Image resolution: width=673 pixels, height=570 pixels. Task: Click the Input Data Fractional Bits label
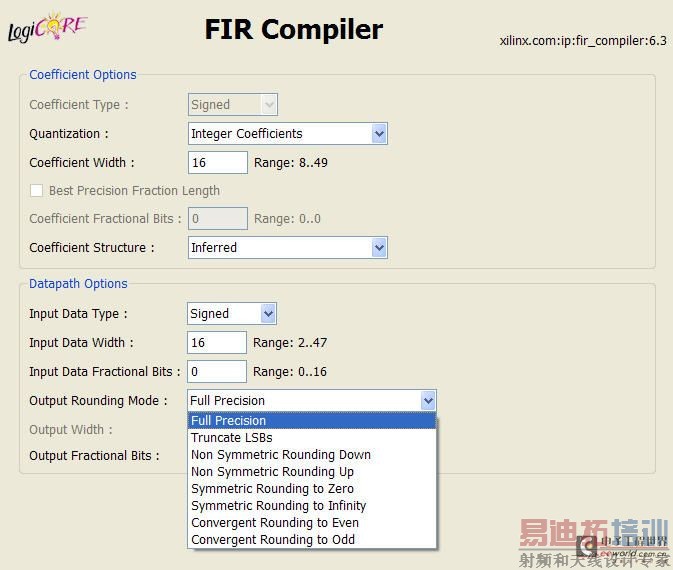coord(105,371)
